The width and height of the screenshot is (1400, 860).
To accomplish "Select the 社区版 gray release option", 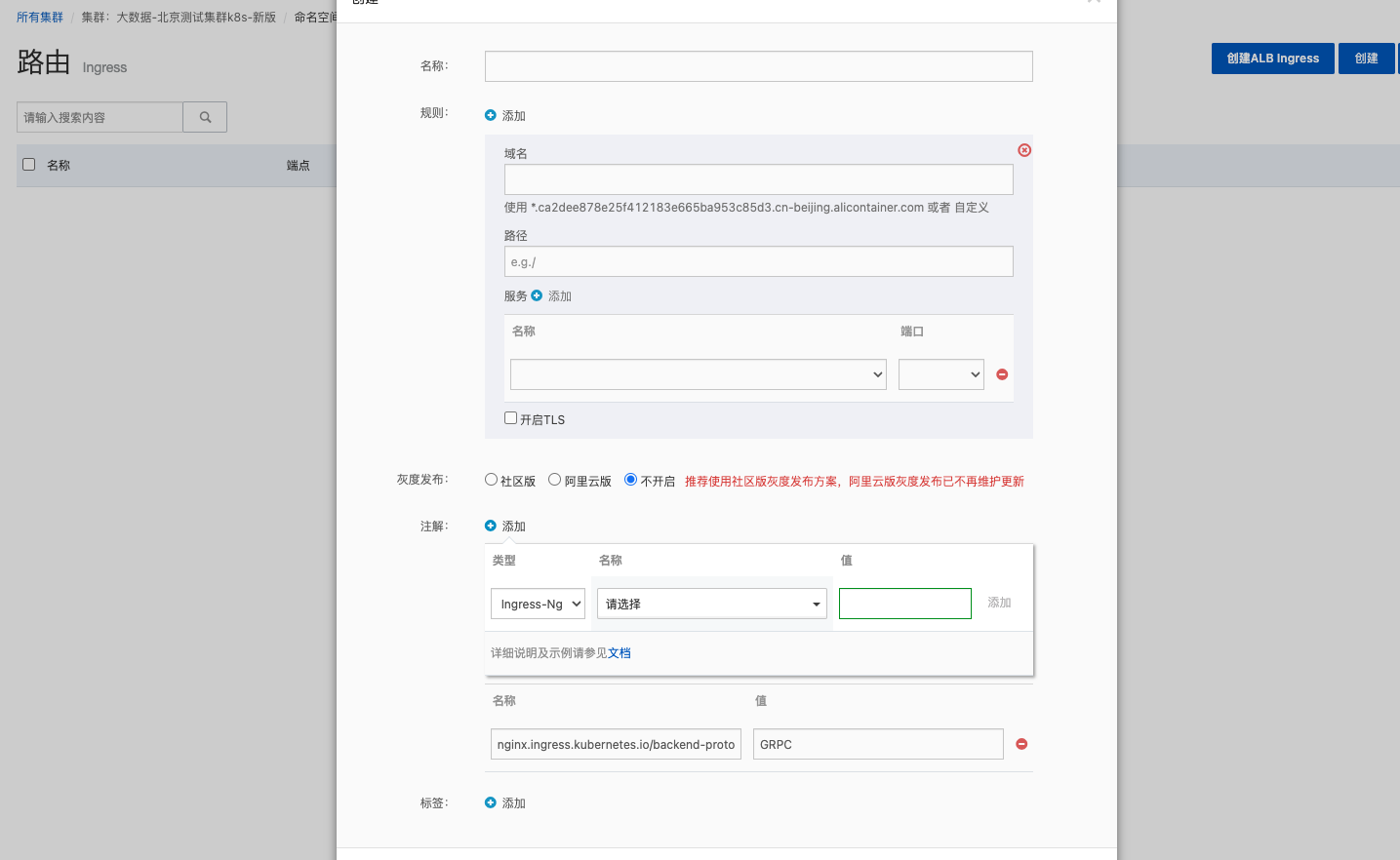I will [491, 480].
